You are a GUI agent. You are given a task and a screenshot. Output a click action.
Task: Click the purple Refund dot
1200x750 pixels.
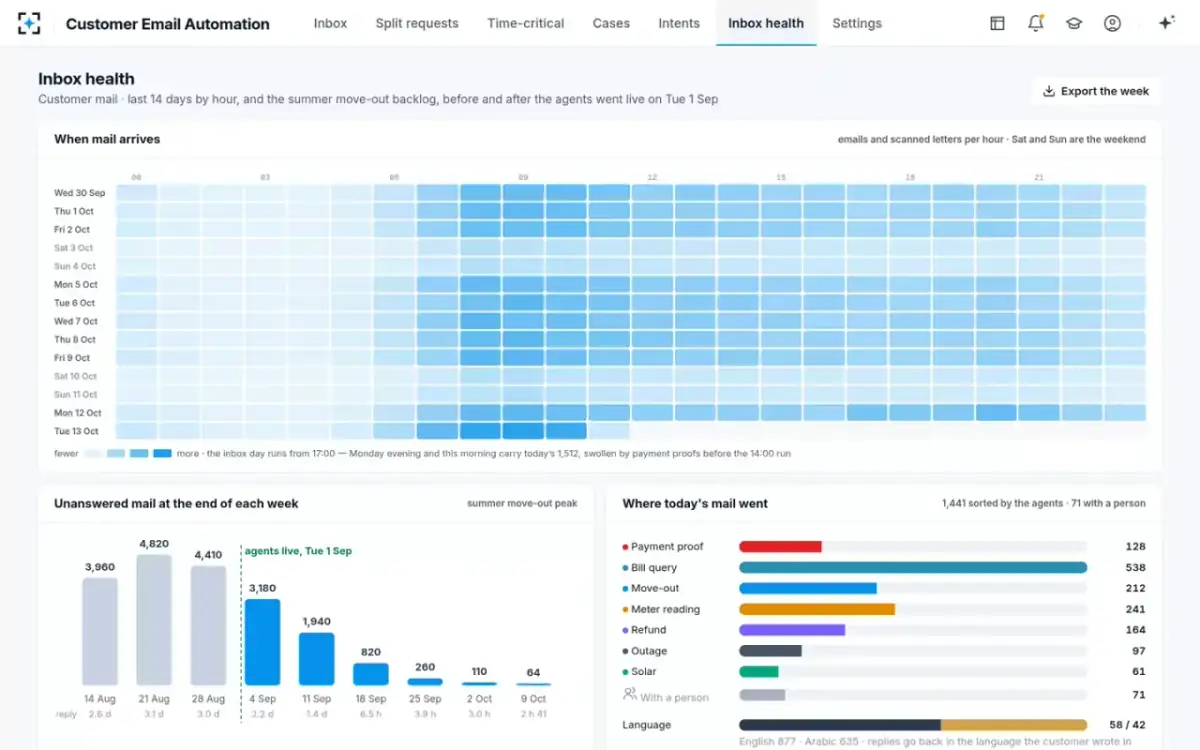click(x=625, y=631)
